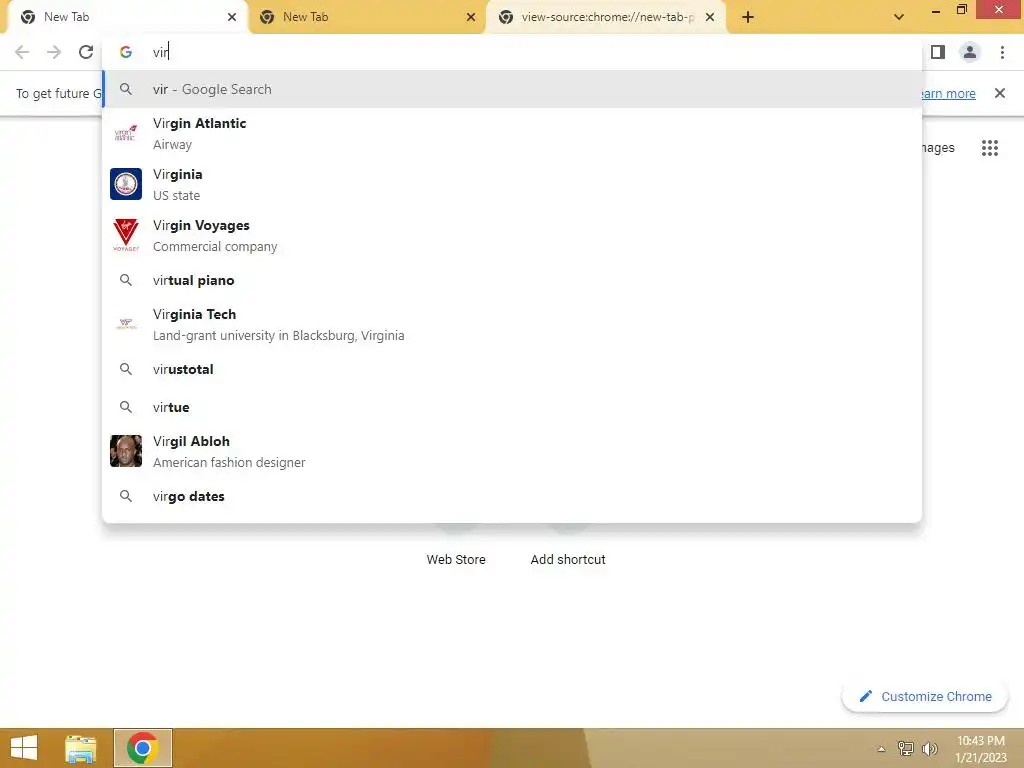The image size is (1024, 768).
Task: Close the second New Tab
Action: [471, 17]
